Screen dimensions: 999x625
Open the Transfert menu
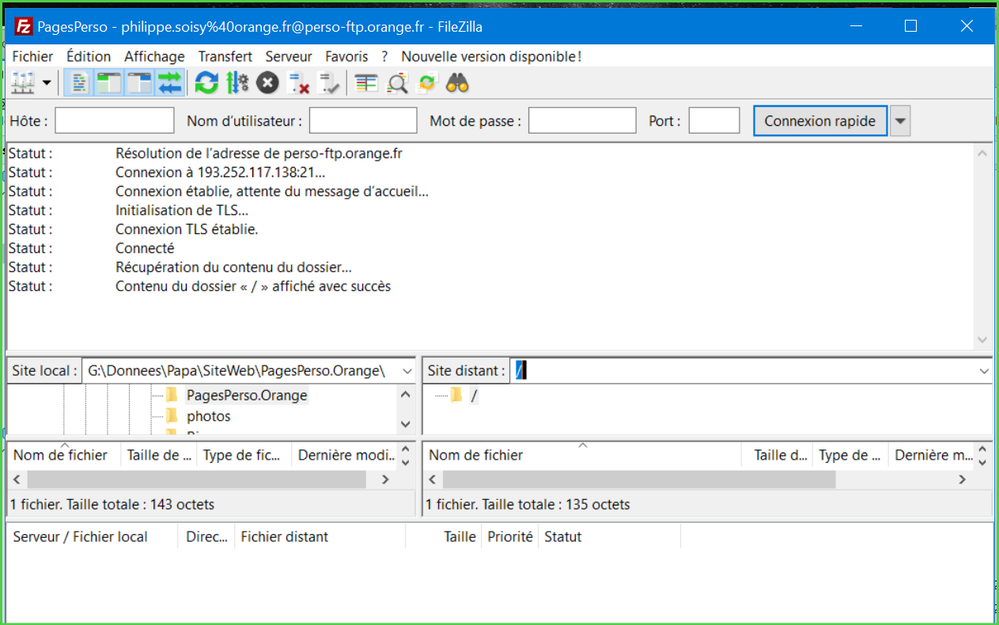(225, 57)
